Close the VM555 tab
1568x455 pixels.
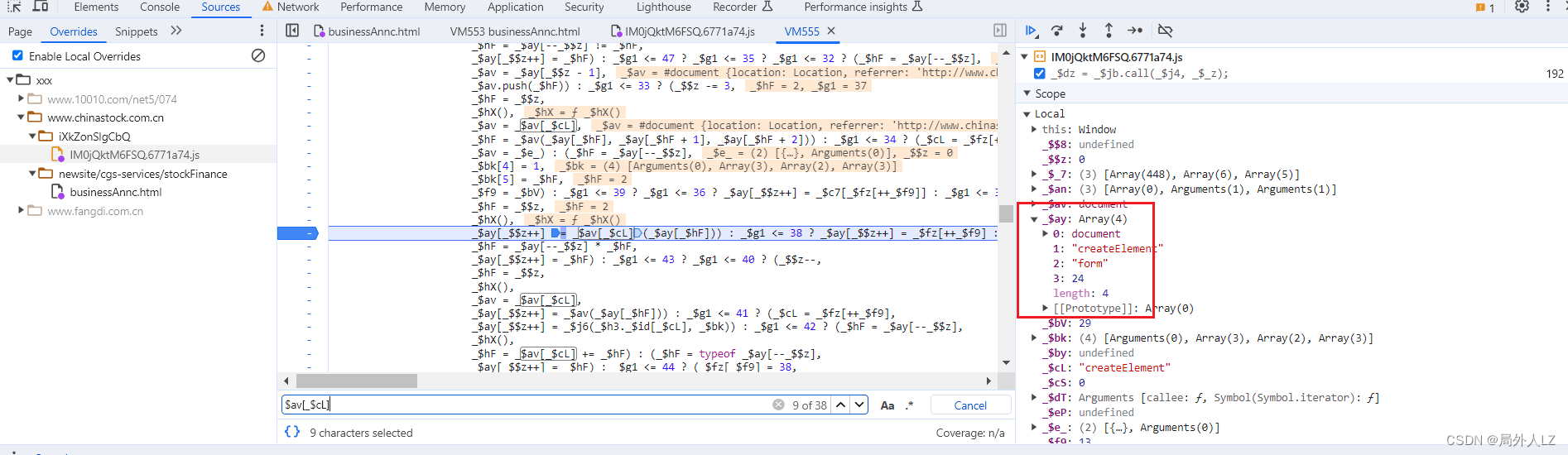tap(831, 31)
